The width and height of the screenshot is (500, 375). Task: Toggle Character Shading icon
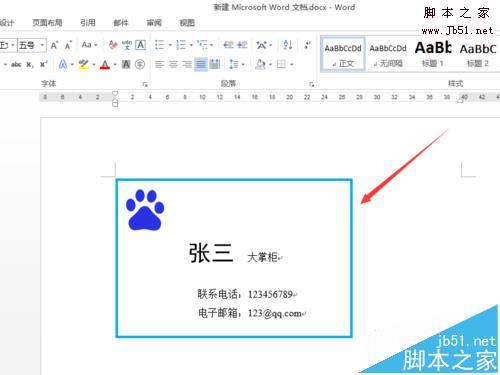(126, 64)
